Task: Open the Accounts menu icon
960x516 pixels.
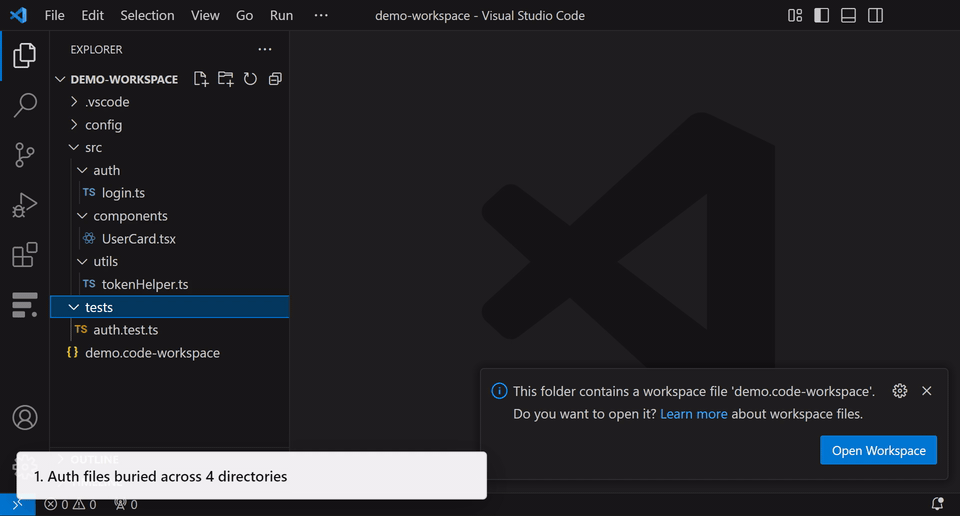Action: point(24,417)
